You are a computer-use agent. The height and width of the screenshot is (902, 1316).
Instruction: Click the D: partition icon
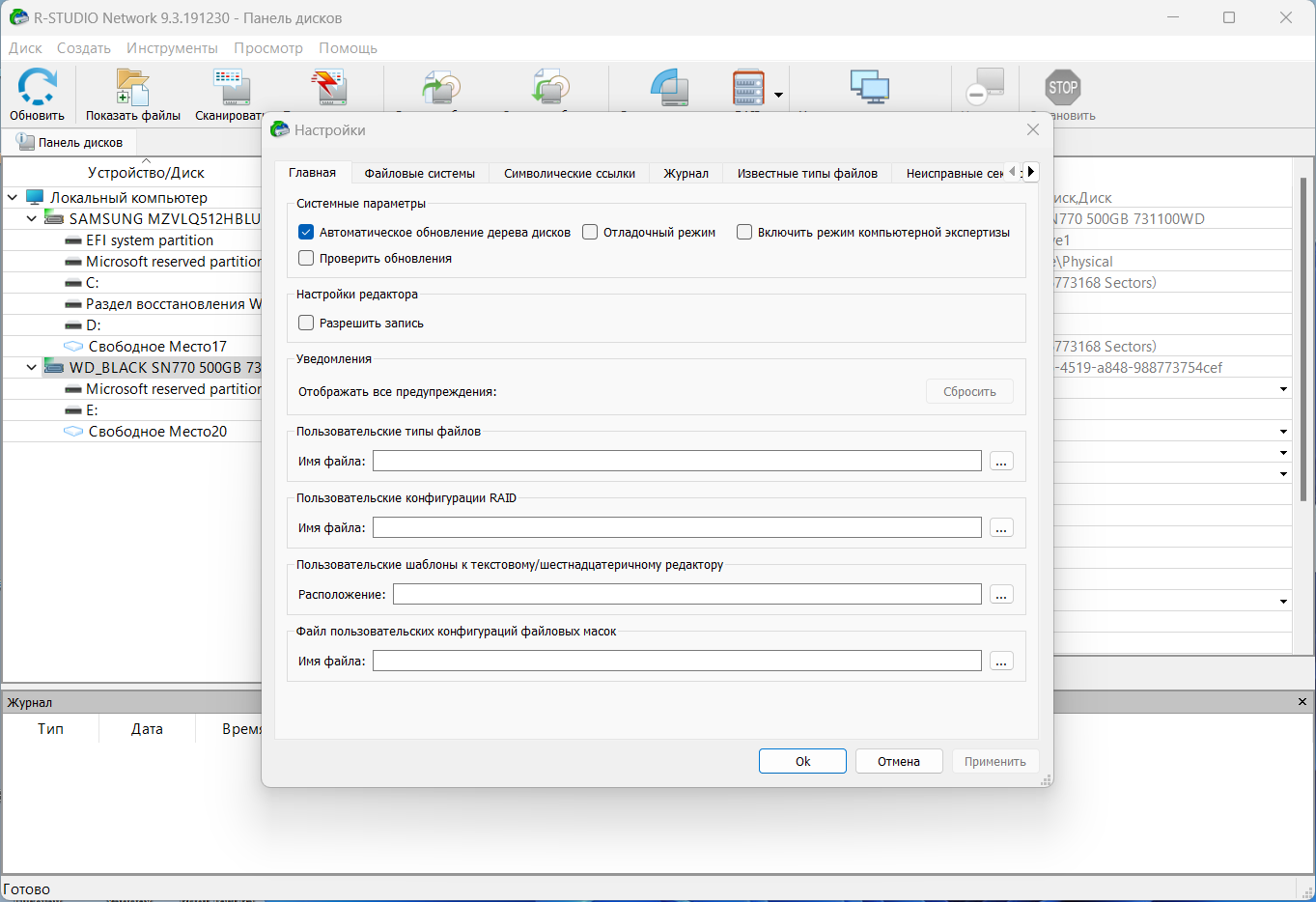coord(72,325)
